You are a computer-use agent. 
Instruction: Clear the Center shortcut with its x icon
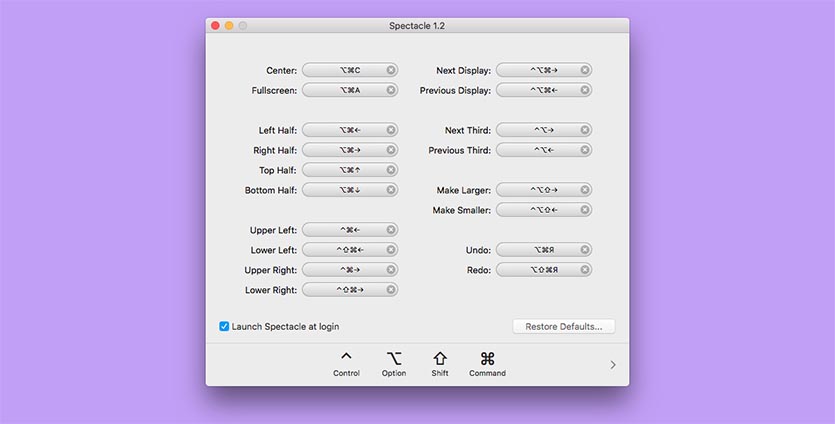(391, 70)
